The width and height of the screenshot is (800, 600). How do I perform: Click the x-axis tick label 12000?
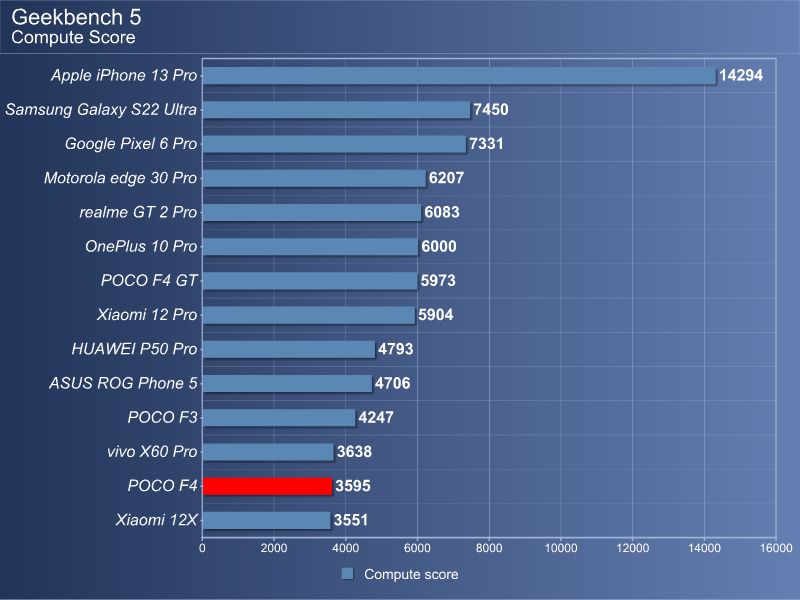tap(633, 548)
